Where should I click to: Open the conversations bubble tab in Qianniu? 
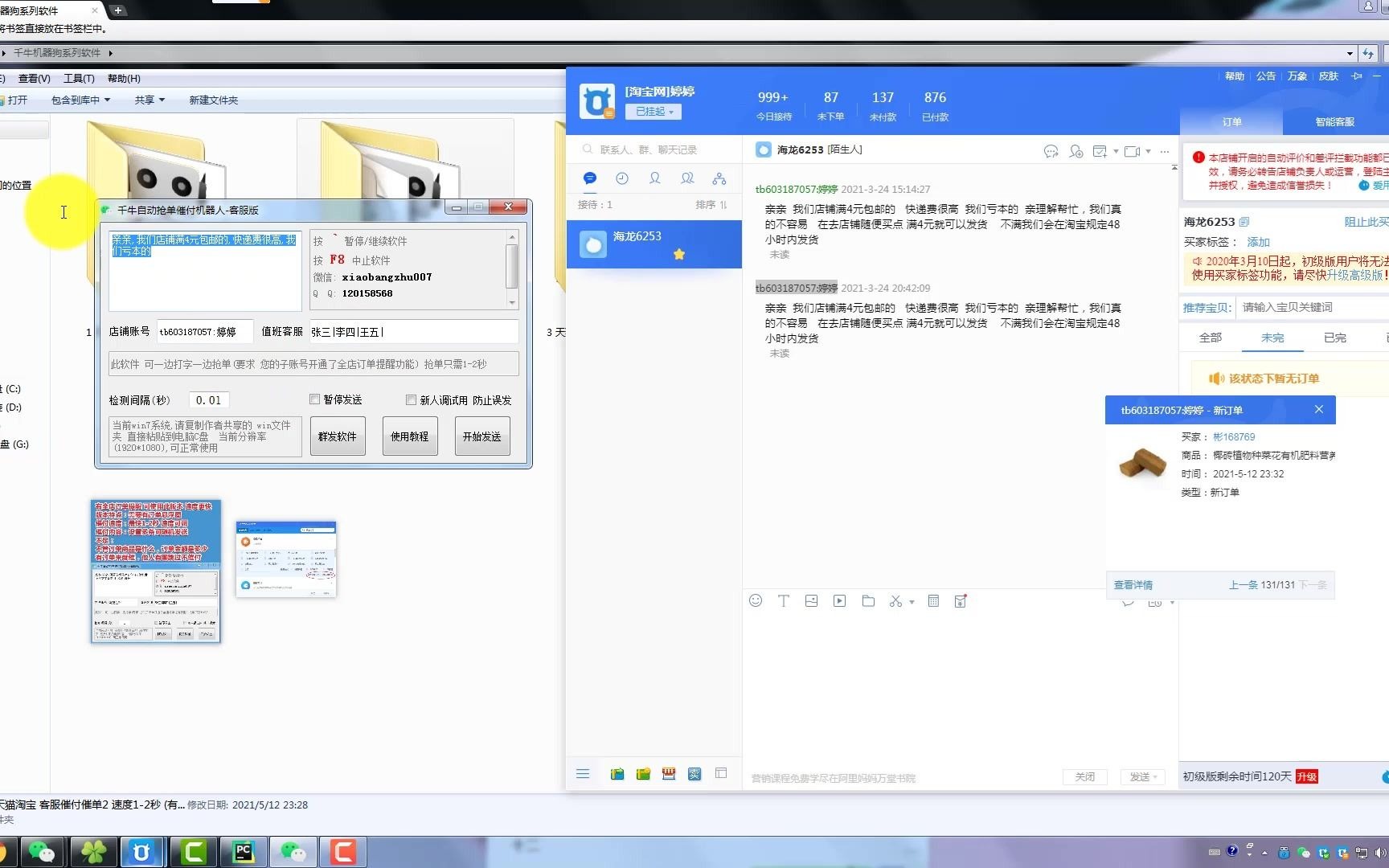[590, 178]
